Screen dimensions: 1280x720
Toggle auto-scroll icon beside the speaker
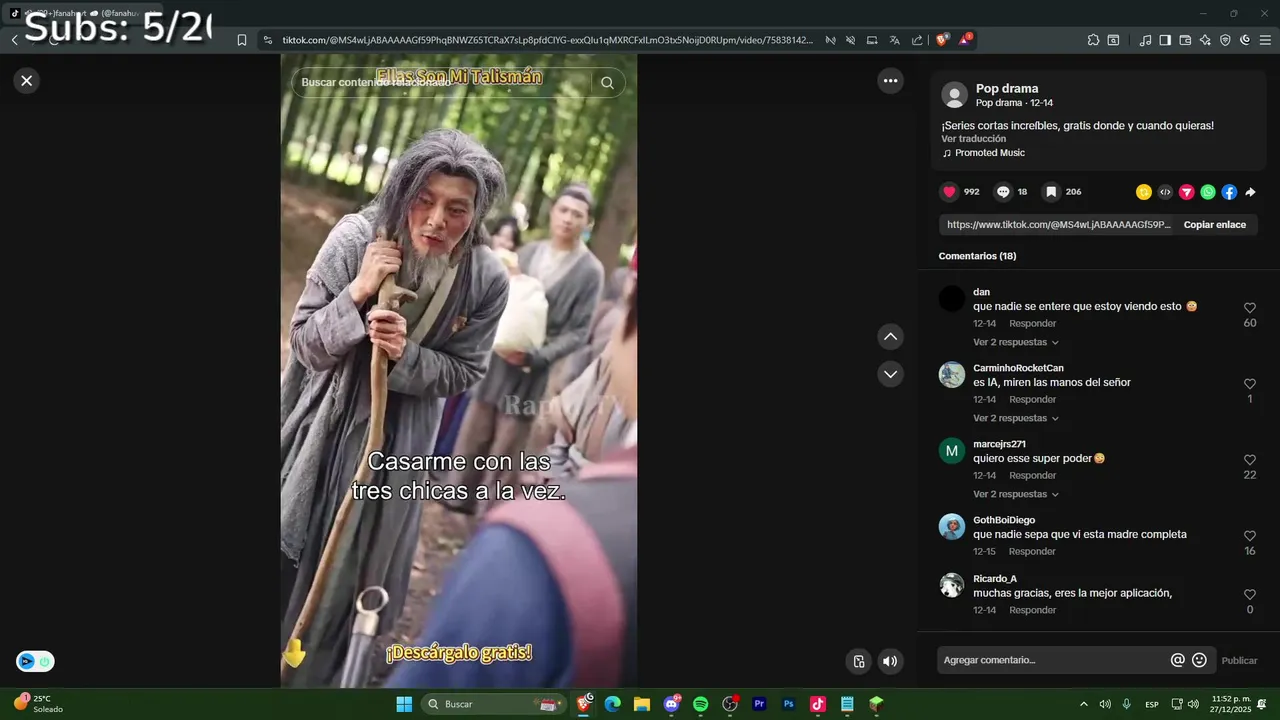pyautogui.click(x=858, y=661)
